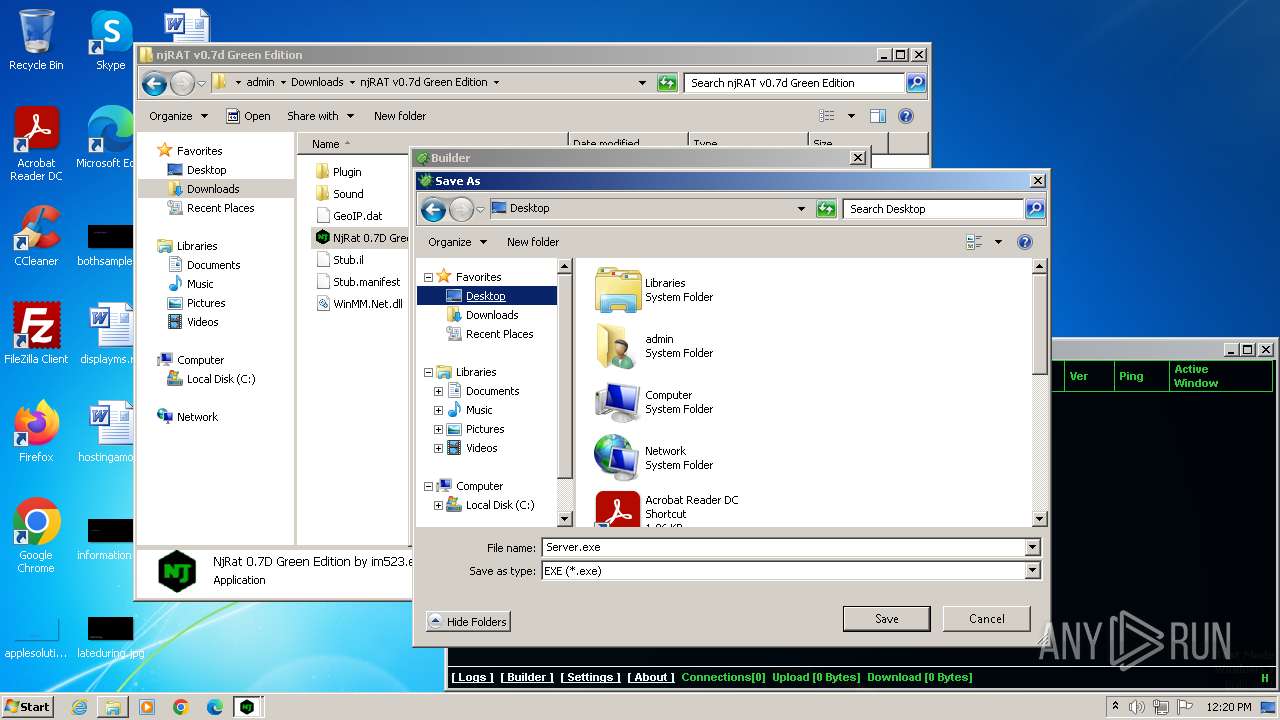1280x720 pixels.
Task: Open Firefox desktop shortcut
Action: (x=36, y=432)
